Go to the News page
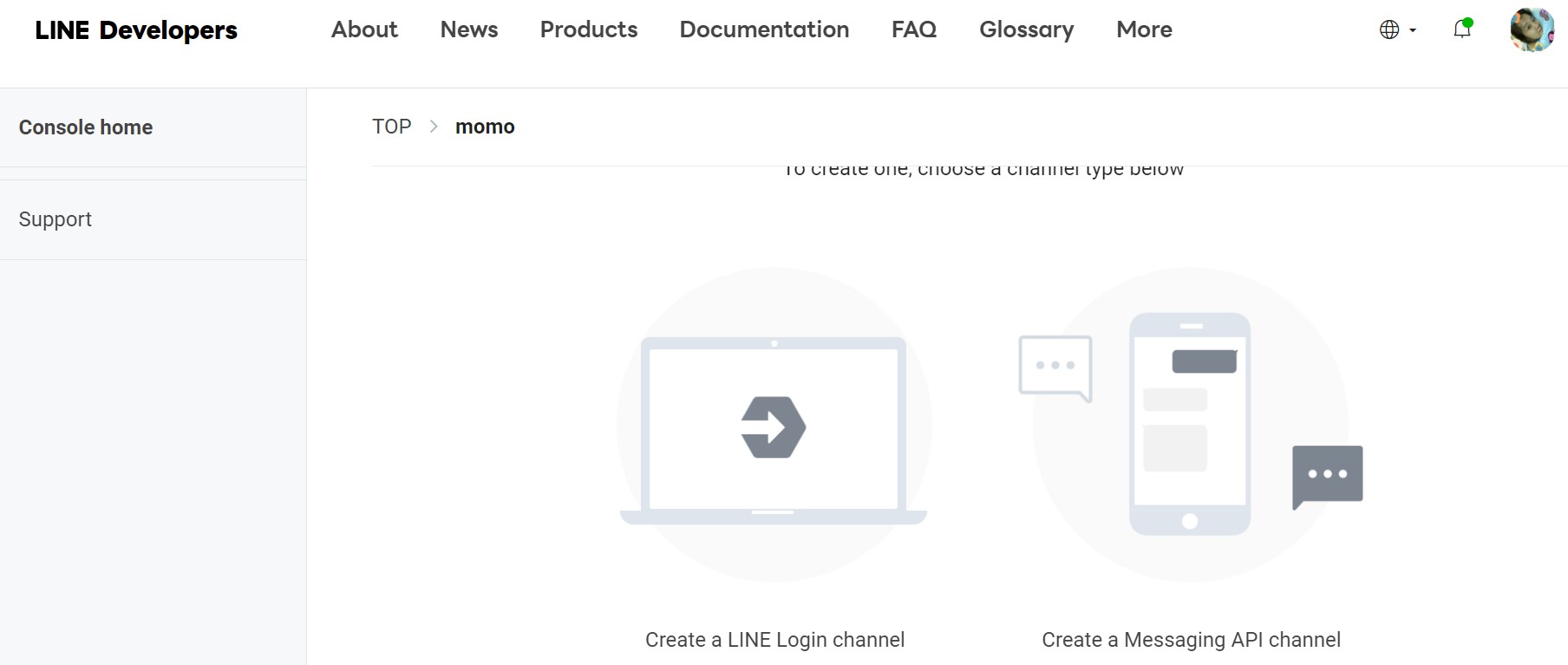The width and height of the screenshot is (1568, 665). 469,29
